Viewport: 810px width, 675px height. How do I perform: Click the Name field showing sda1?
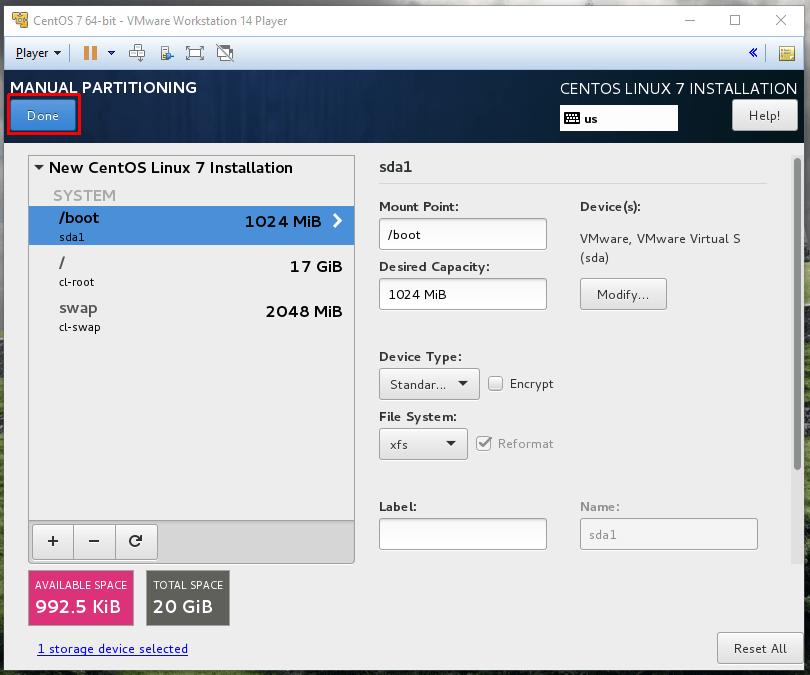[x=668, y=534]
